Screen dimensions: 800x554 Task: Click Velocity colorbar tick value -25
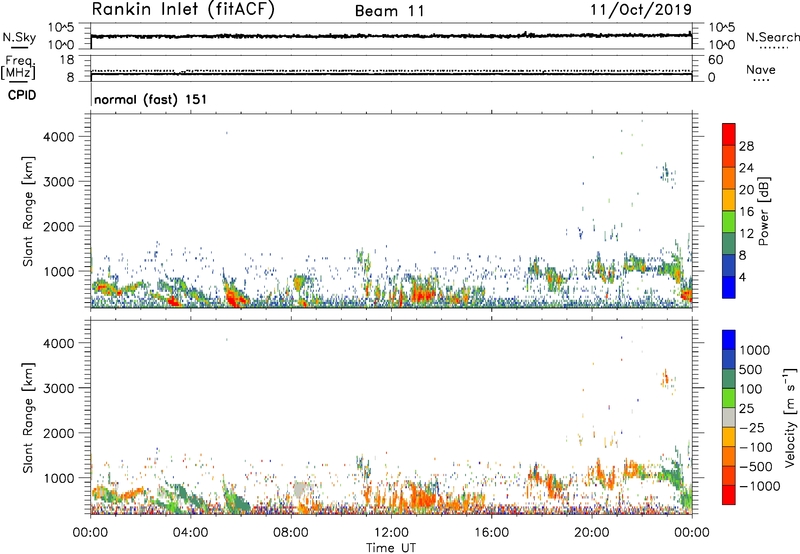pyautogui.click(x=754, y=428)
